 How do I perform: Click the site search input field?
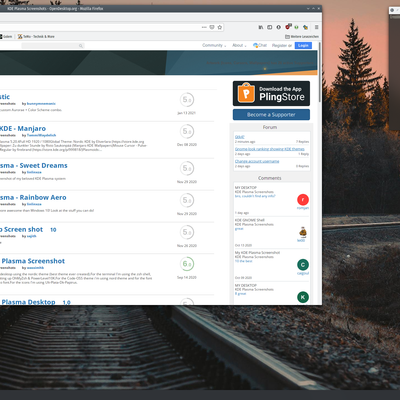[53, 46]
